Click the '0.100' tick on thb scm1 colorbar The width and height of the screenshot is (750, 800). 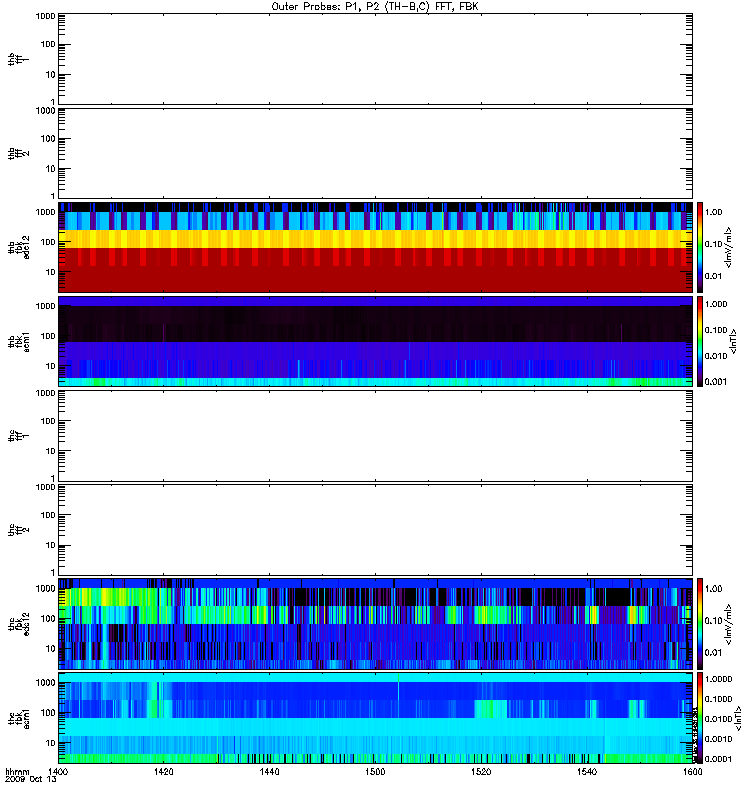(716, 330)
